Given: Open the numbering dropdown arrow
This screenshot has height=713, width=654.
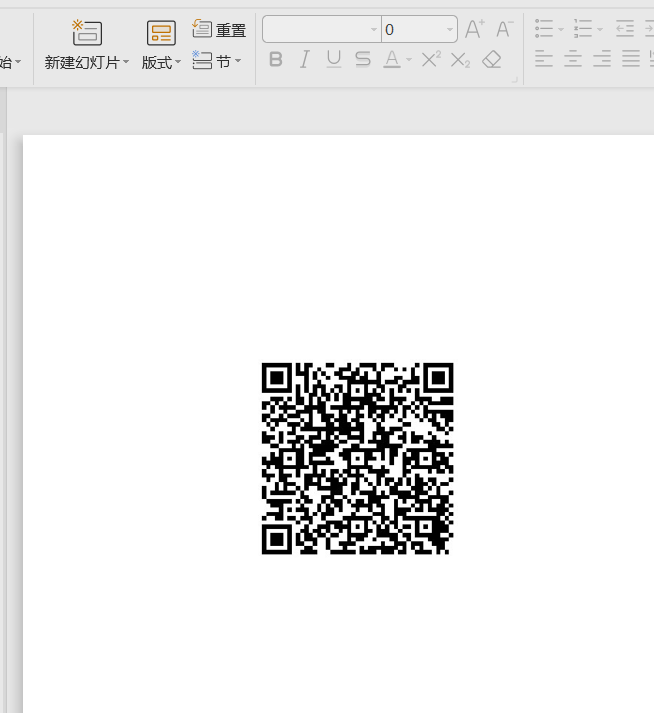Looking at the screenshot, I should [x=600, y=30].
